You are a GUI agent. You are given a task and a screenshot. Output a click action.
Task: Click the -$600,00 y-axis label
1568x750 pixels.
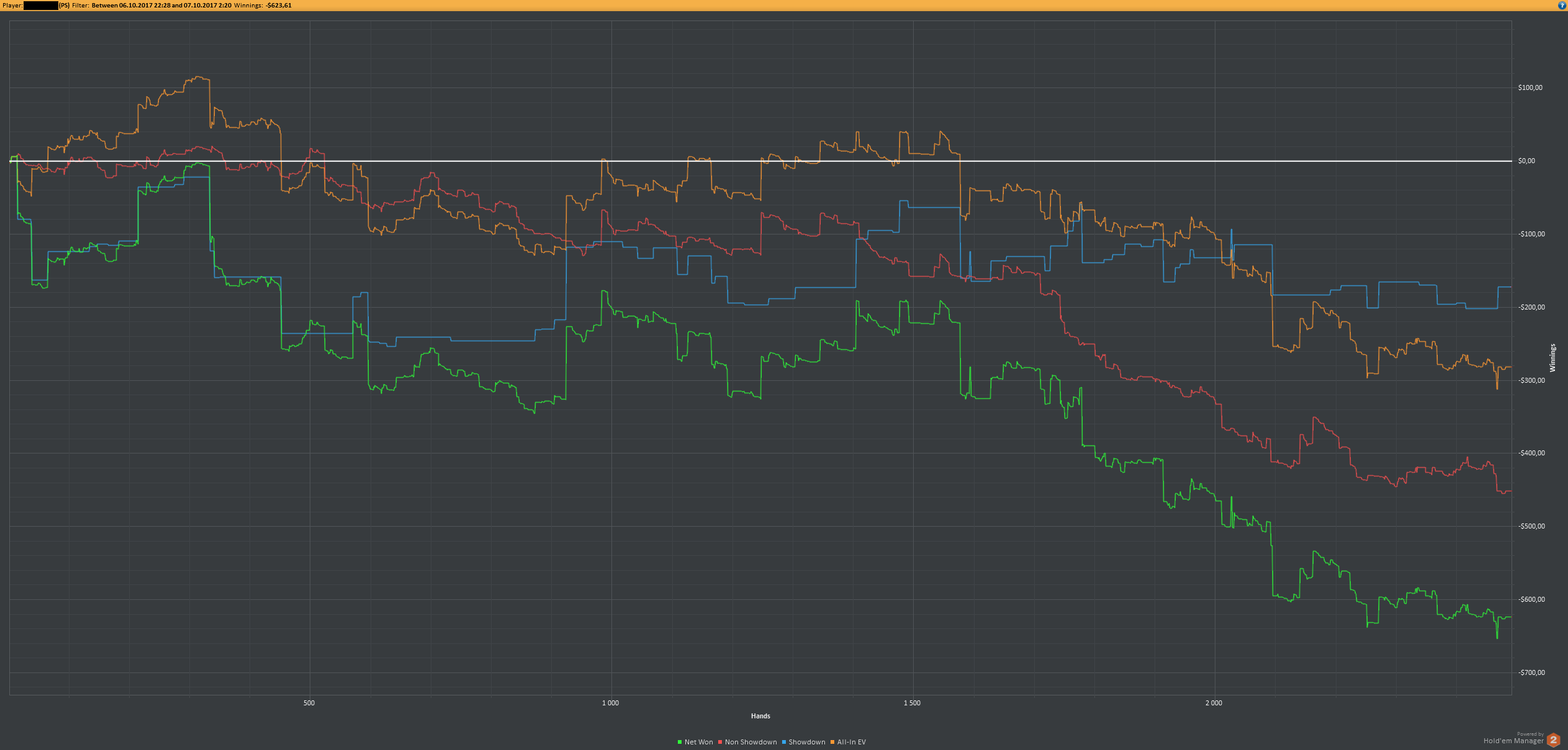[1531, 599]
